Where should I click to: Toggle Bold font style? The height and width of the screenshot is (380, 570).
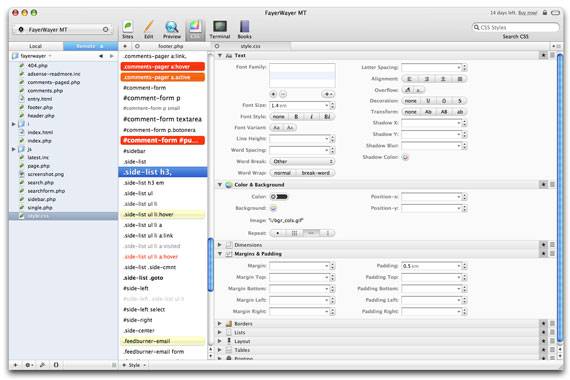[x=296, y=117]
